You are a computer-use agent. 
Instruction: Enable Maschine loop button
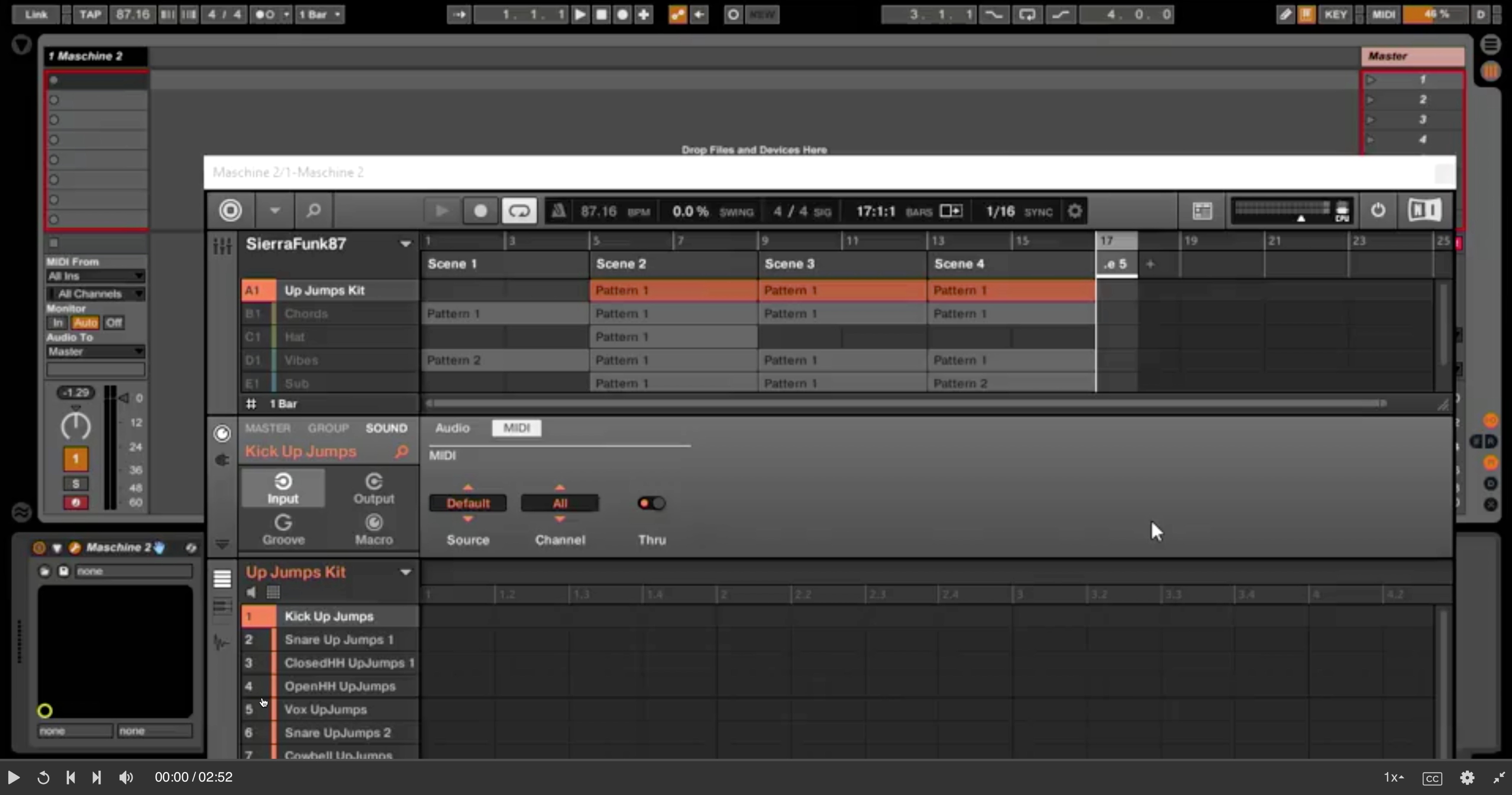519,211
